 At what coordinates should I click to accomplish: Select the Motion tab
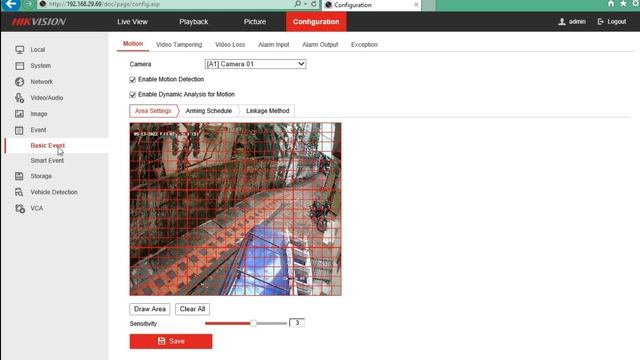pos(133,44)
